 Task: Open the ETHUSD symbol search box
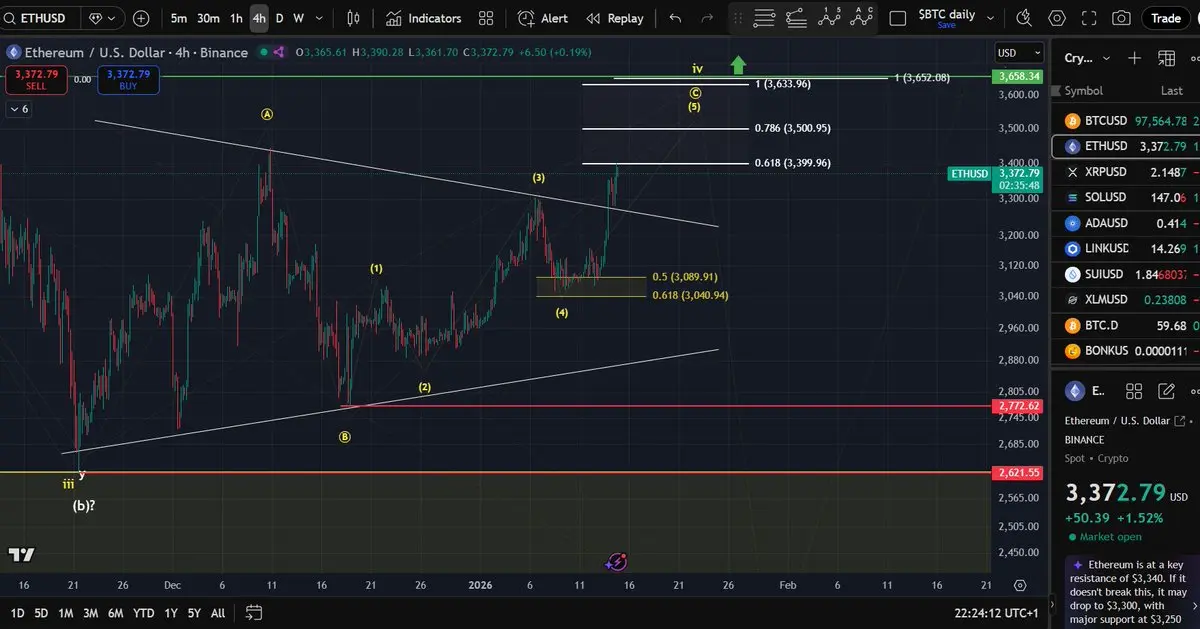(x=40, y=18)
